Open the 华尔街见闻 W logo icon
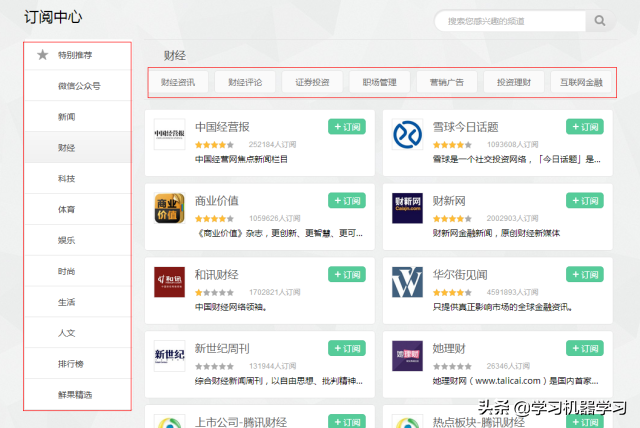 click(407, 282)
